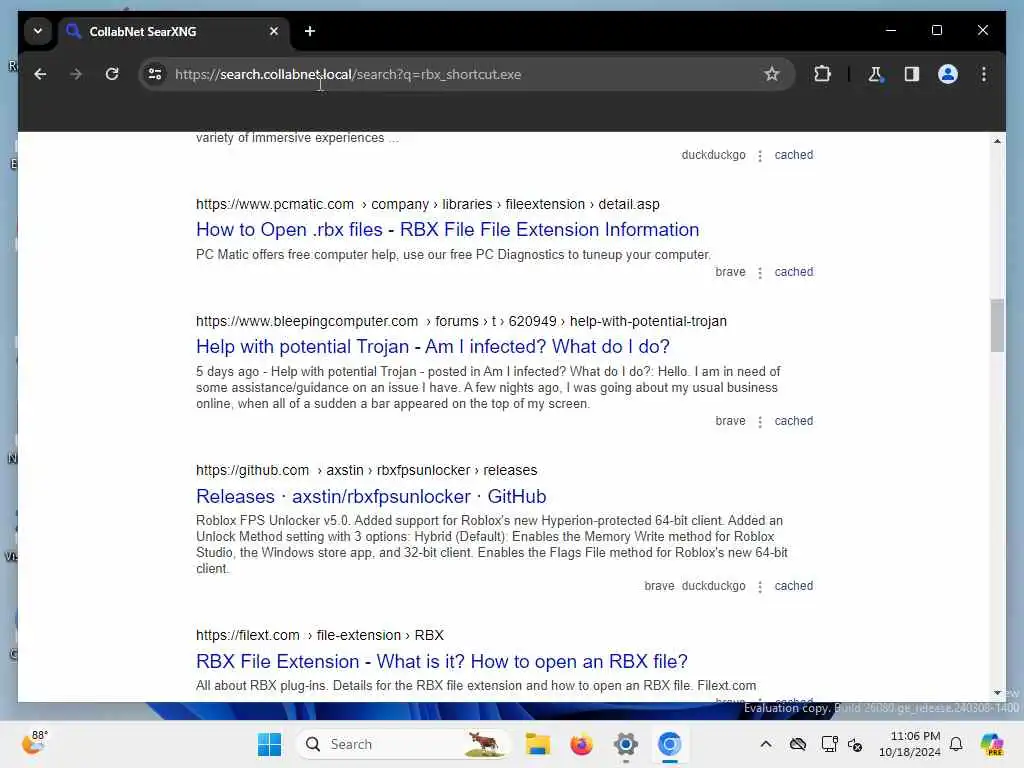The image size is (1024, 768).
Task: Click the https://www.bleepingcomputer.com URL text
Action: pyautogui.click(x=307, y=321)
